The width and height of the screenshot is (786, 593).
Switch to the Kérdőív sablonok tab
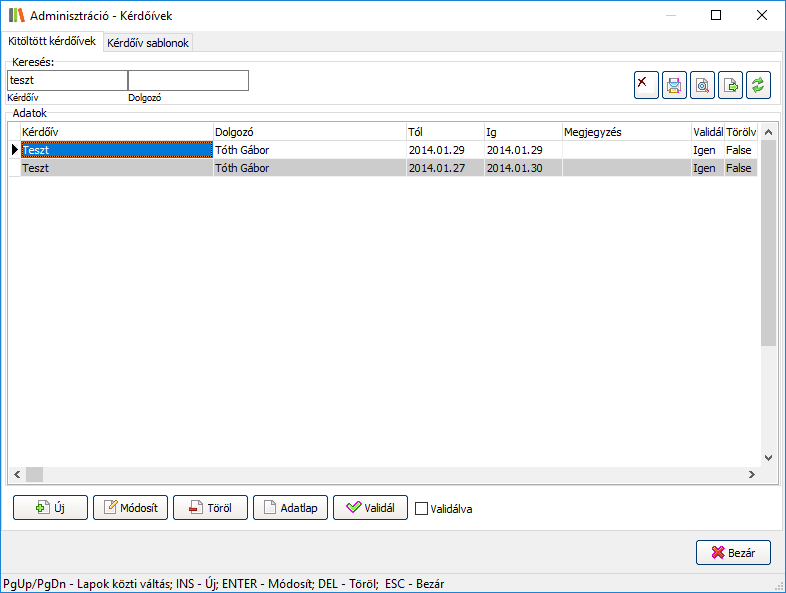[147, 43]
